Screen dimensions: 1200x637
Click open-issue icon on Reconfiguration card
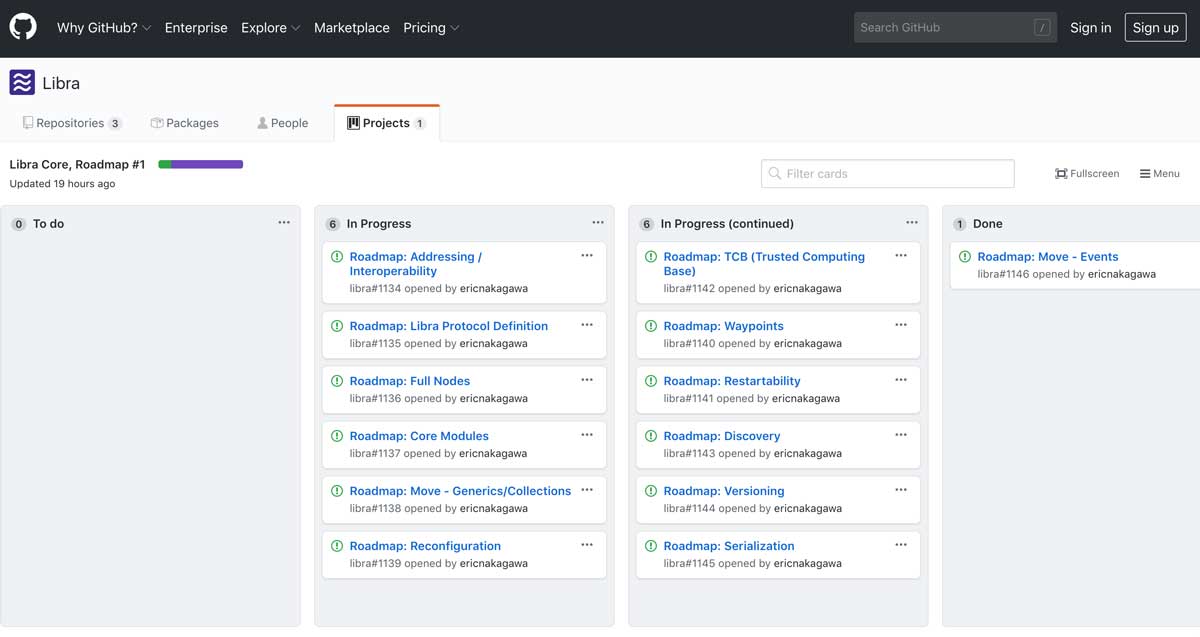pyautogui.click(x=337, y=546)
